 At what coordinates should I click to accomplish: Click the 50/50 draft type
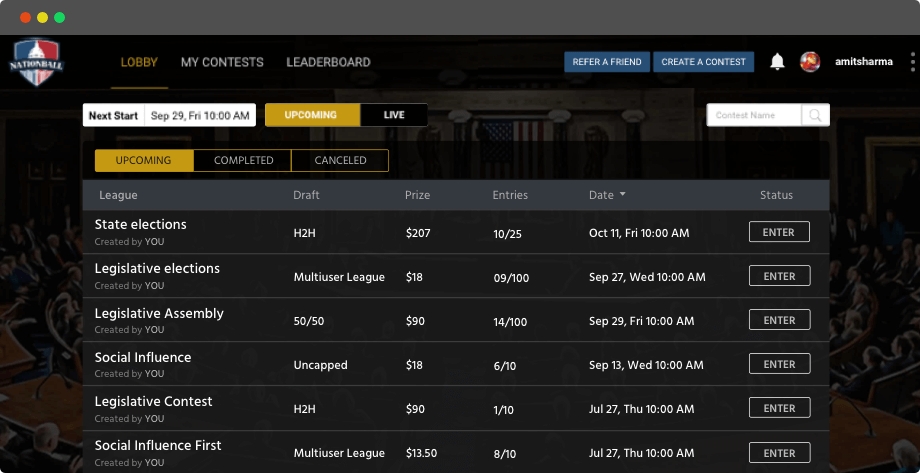coord(309,321)
